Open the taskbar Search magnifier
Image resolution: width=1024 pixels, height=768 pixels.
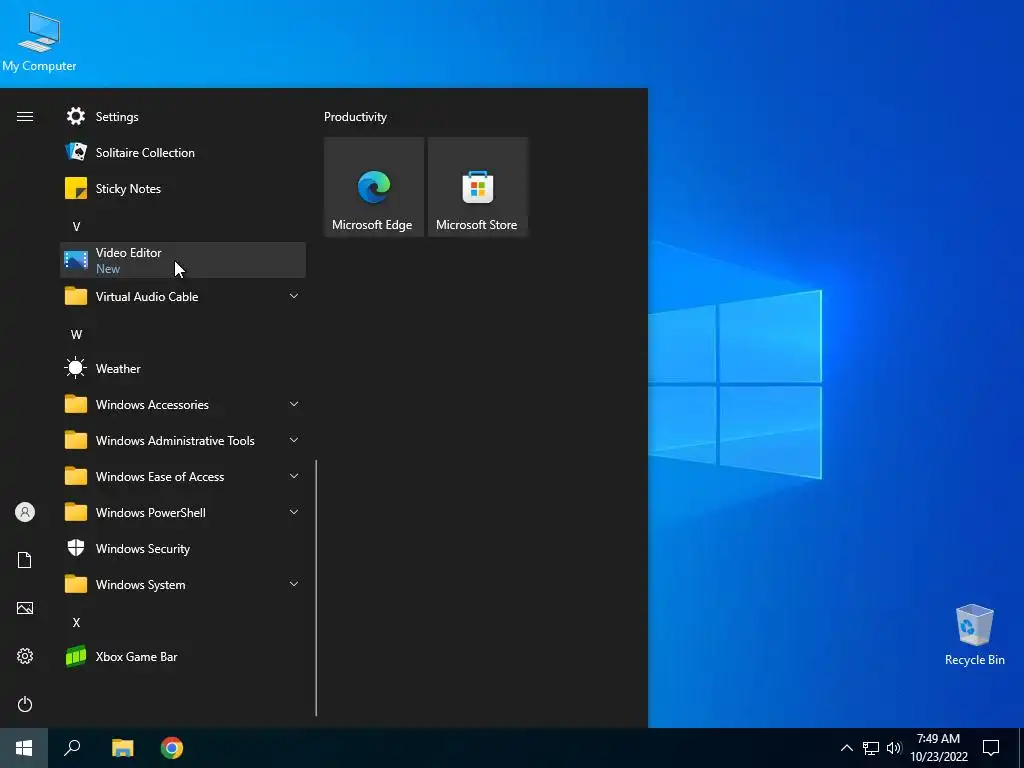[72, 748]
